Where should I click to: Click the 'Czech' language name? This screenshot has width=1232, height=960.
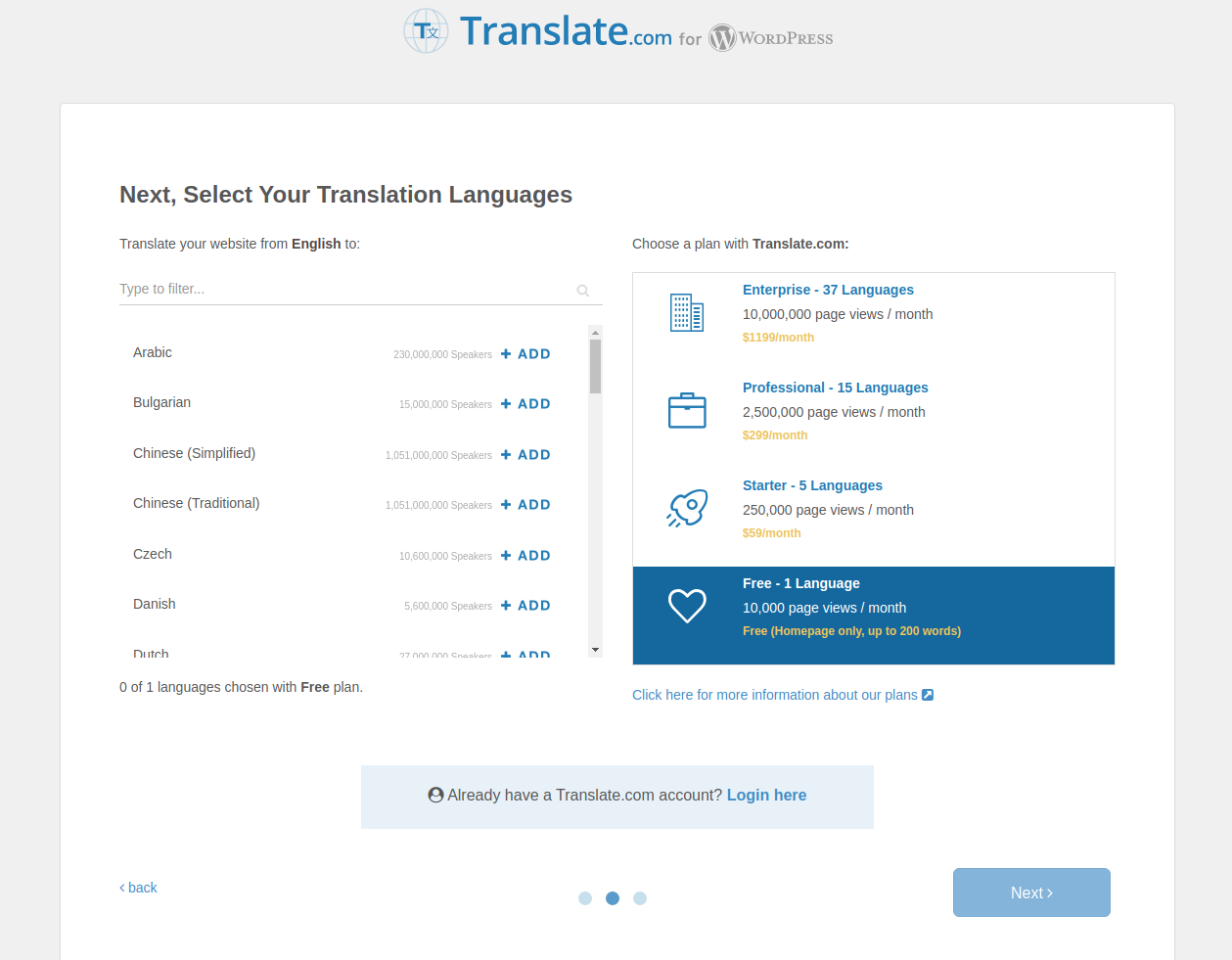pos(153,554)
